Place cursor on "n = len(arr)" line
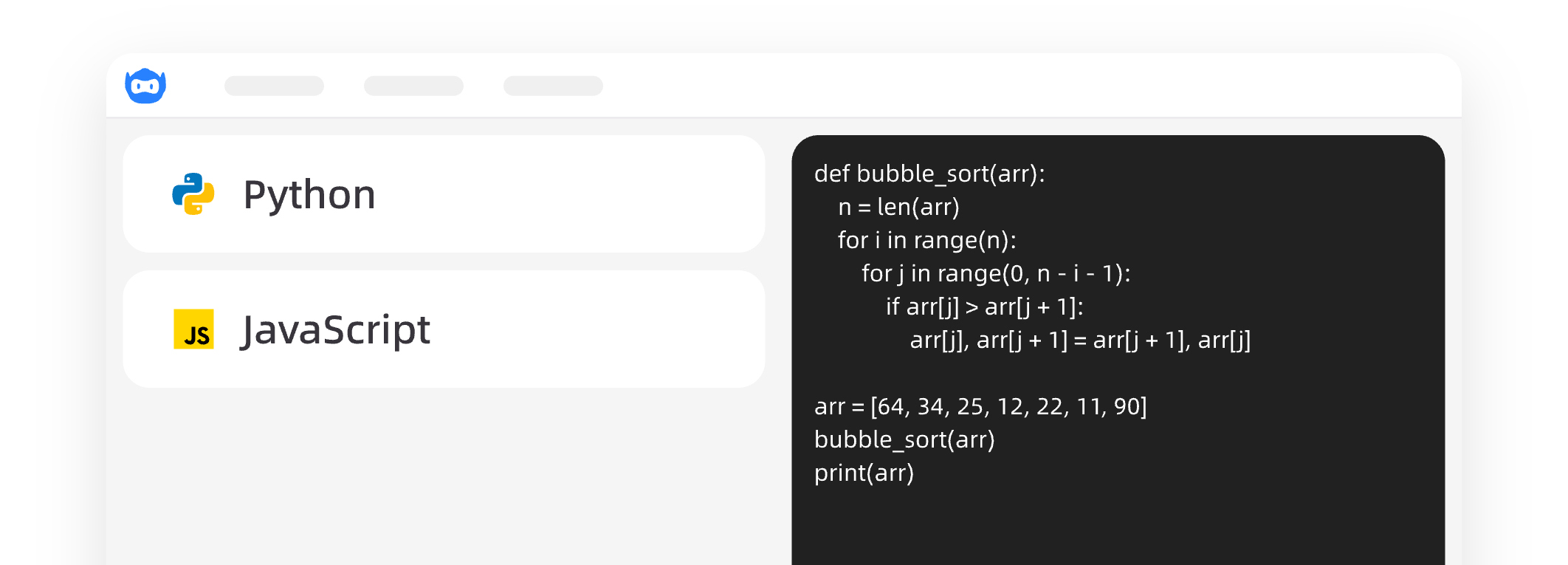Image resolution: width=1568 pixels, height=565 pixels. [x=898, y=208]
